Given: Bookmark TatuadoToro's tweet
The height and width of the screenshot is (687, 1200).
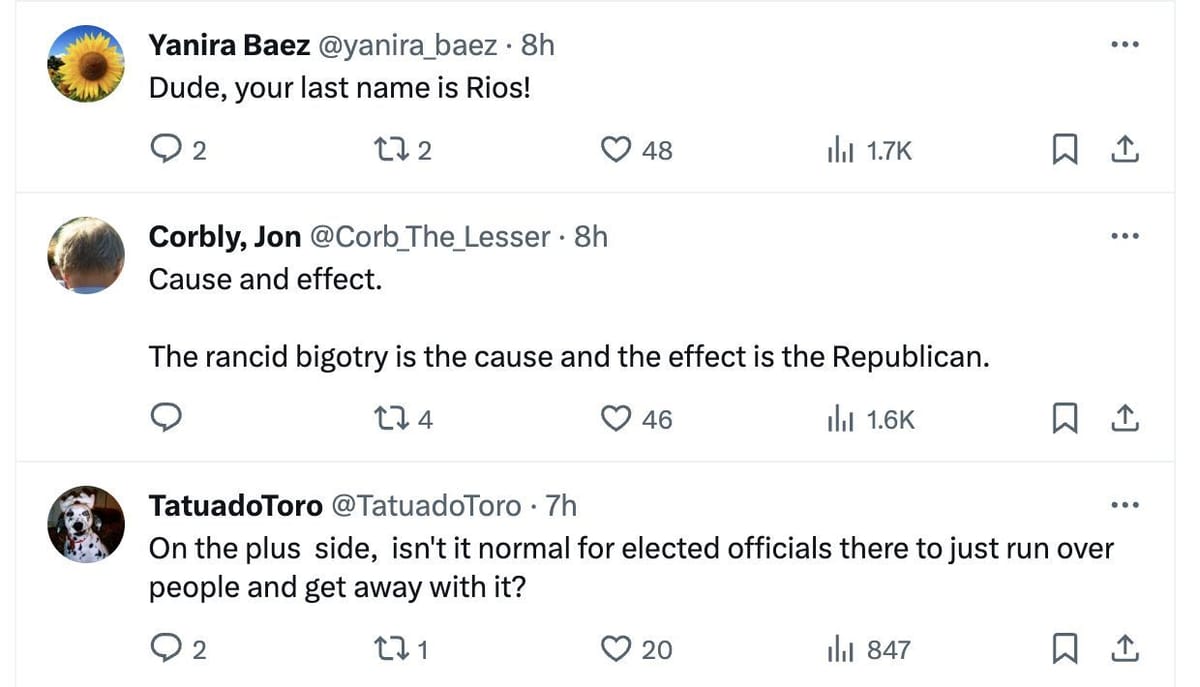Looking at the screenshot, I should click(1064, 649).
